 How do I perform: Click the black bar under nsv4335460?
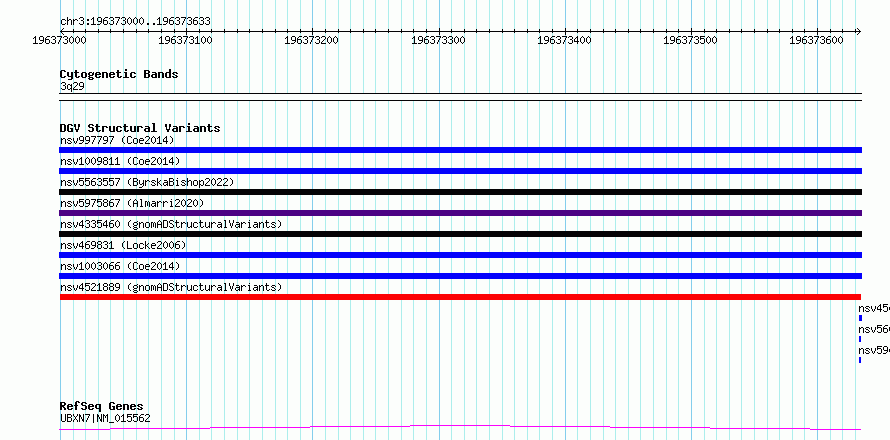click(x=460, y=234)
